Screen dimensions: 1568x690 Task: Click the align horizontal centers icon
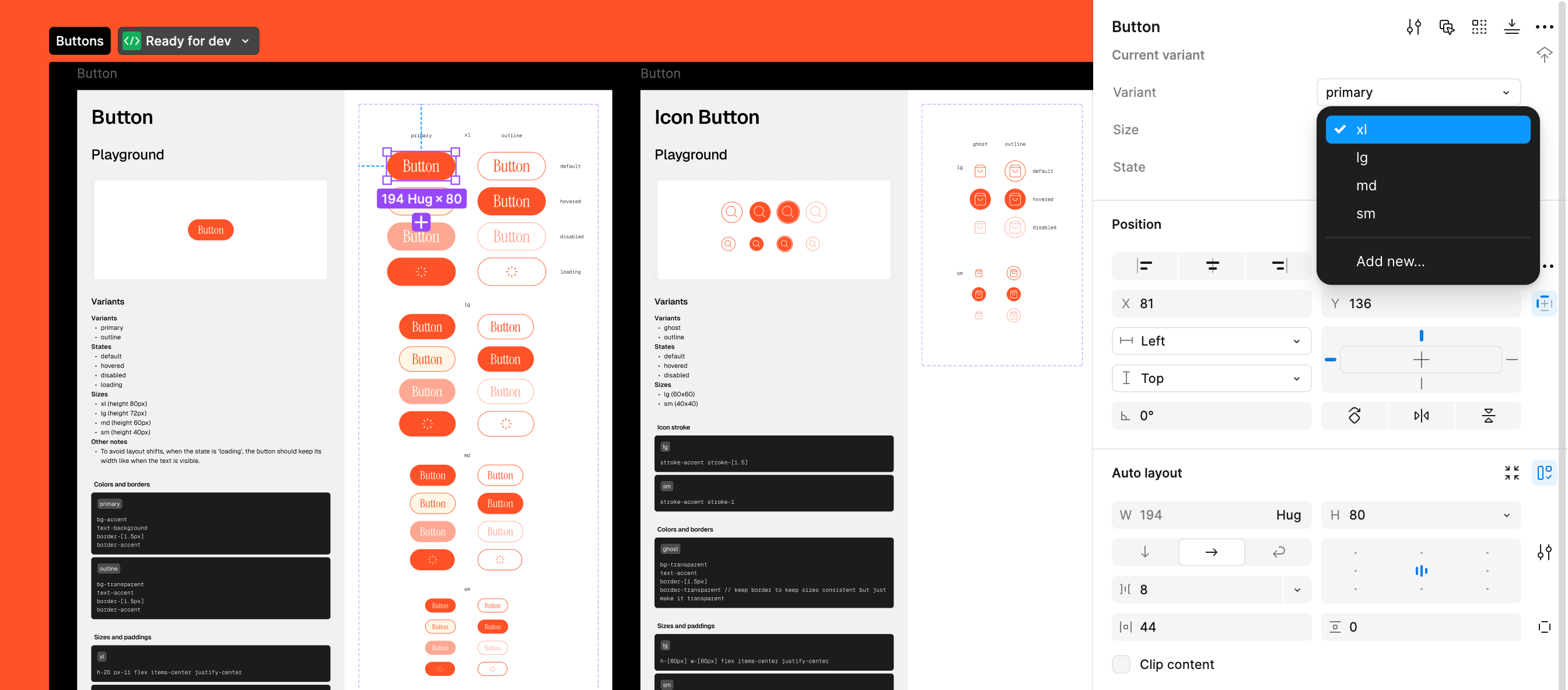1212,266
